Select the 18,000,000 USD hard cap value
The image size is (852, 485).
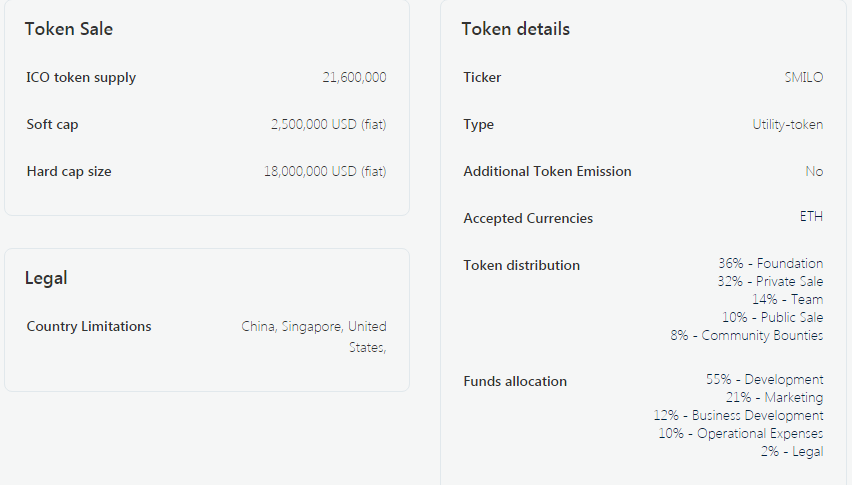click(x=325, y=171)
